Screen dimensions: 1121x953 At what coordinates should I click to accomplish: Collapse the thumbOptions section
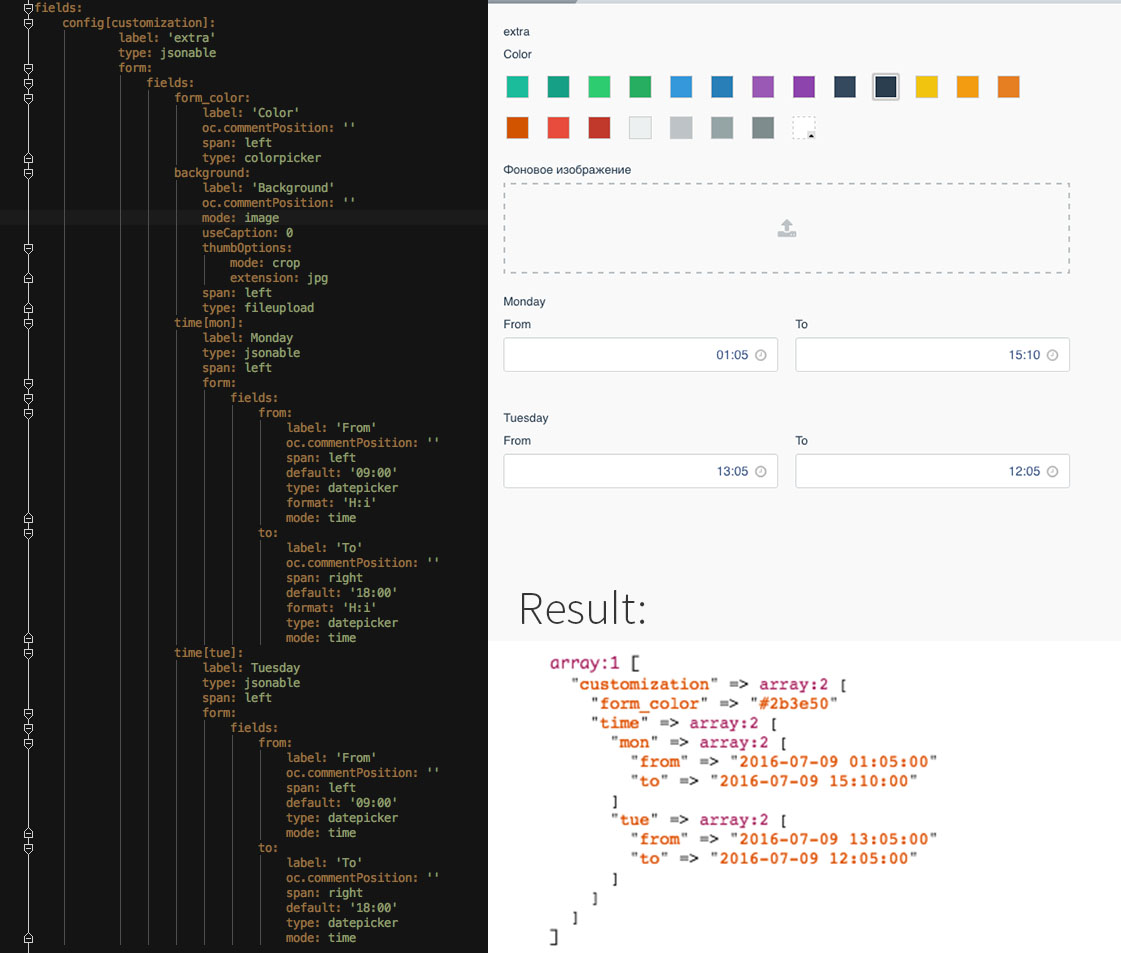pos(28,248)
